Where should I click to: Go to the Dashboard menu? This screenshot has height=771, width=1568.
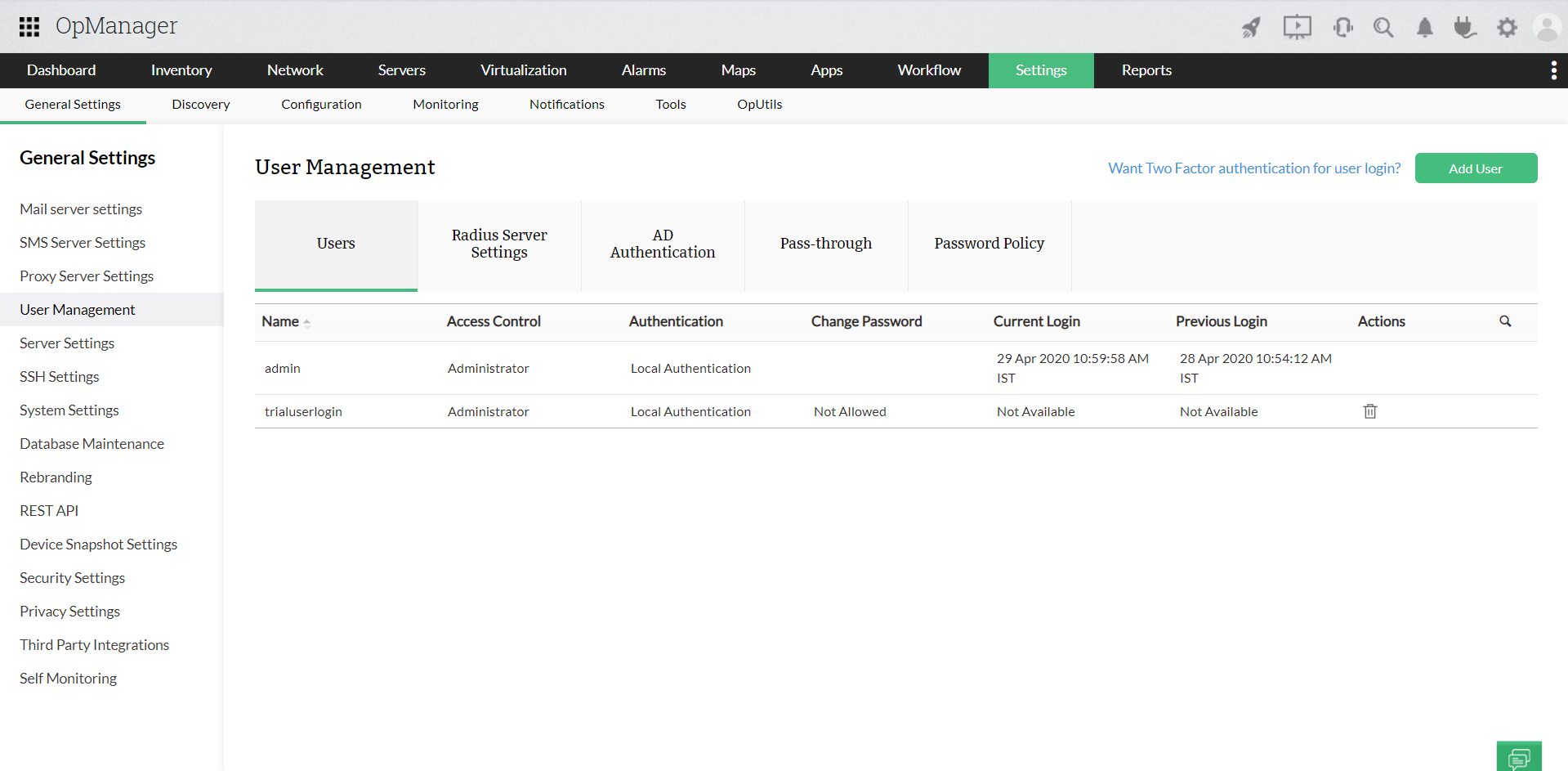point(61,70)
